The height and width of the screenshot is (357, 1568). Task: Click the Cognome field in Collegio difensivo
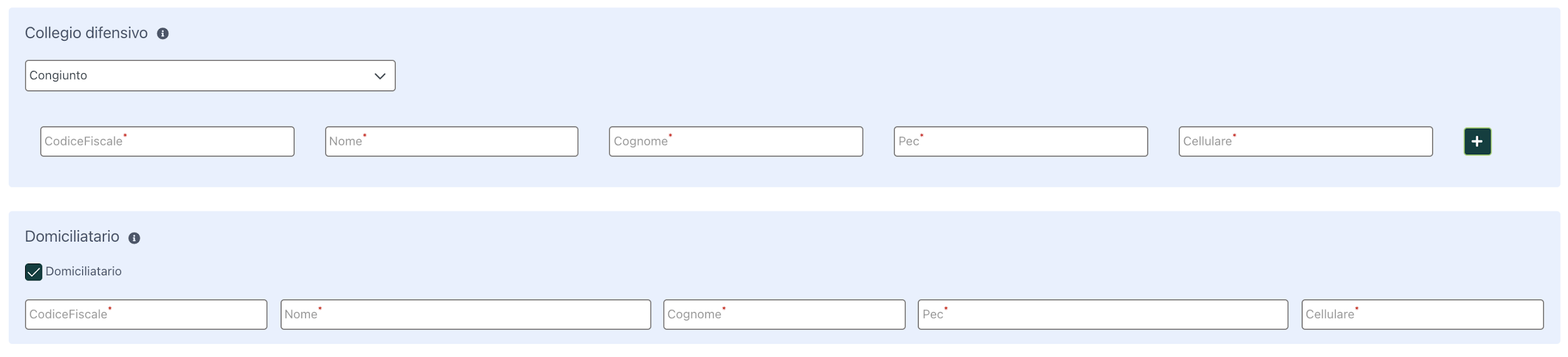[x=736, y=142]
